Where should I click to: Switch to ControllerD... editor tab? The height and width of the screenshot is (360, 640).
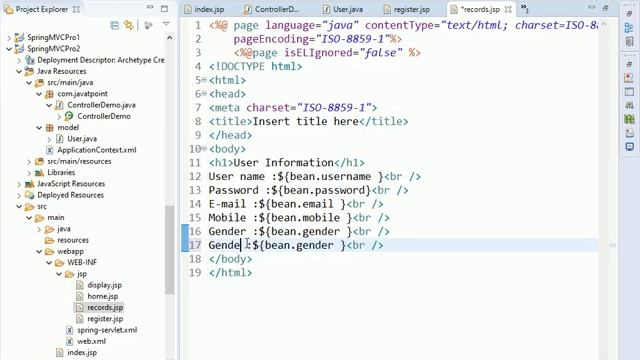pyautogui.click(x=271, y=9)
